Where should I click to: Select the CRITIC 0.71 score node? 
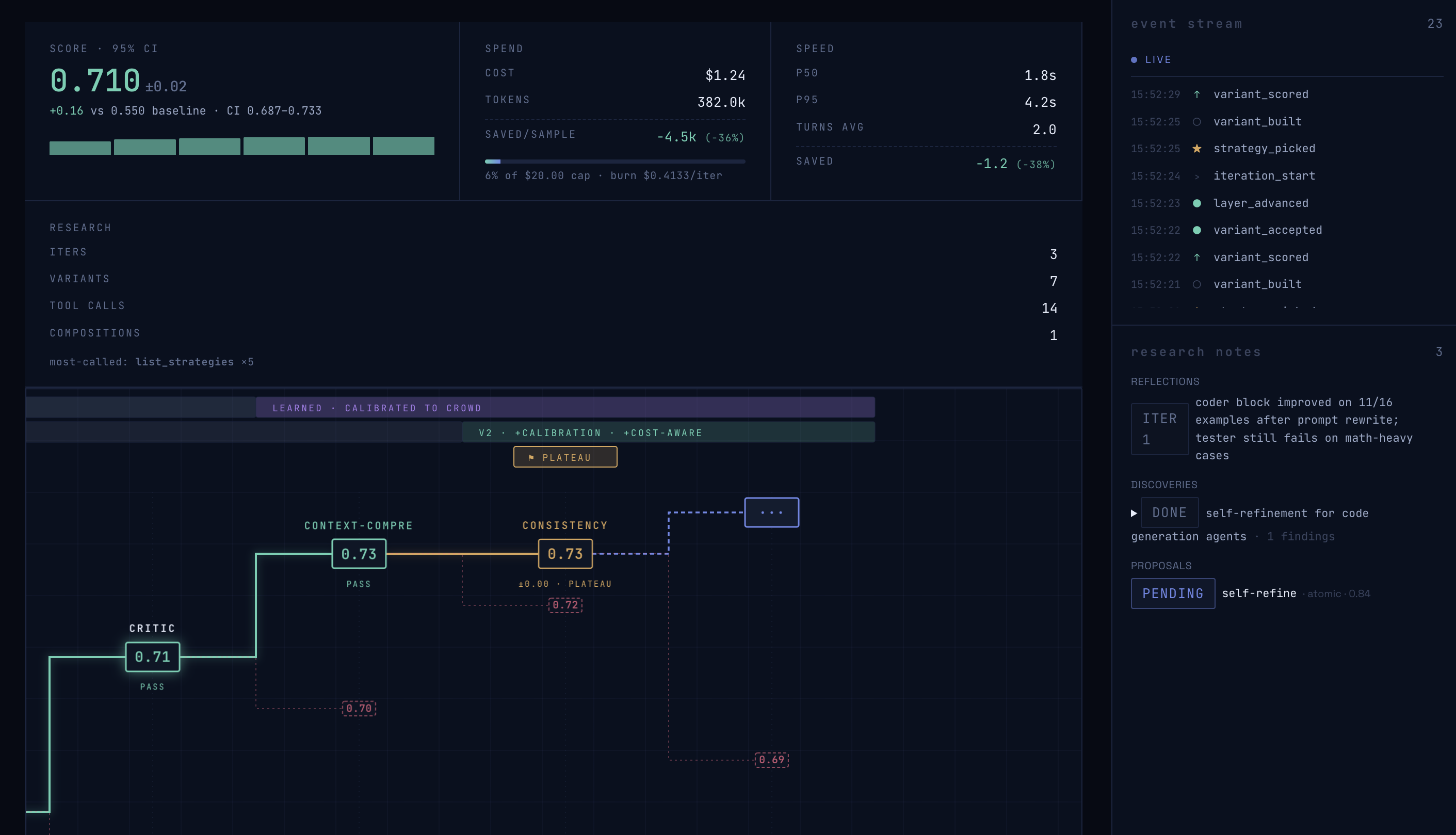pyautogui.click(x=153, y=656)
